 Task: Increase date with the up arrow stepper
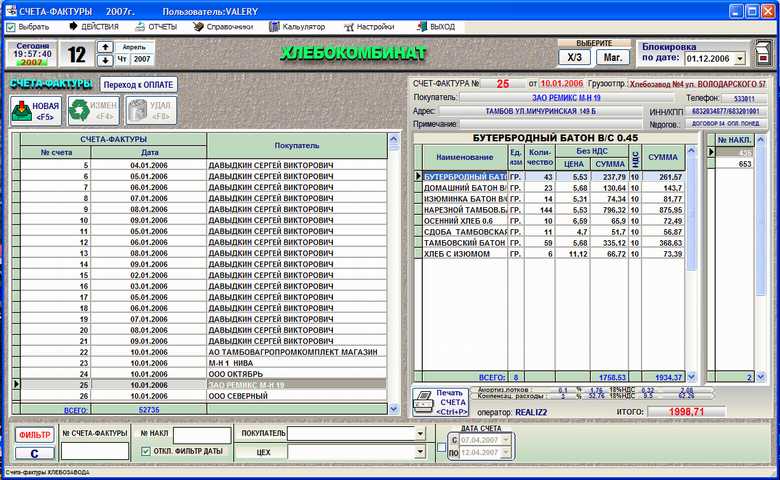pos(105,47)
